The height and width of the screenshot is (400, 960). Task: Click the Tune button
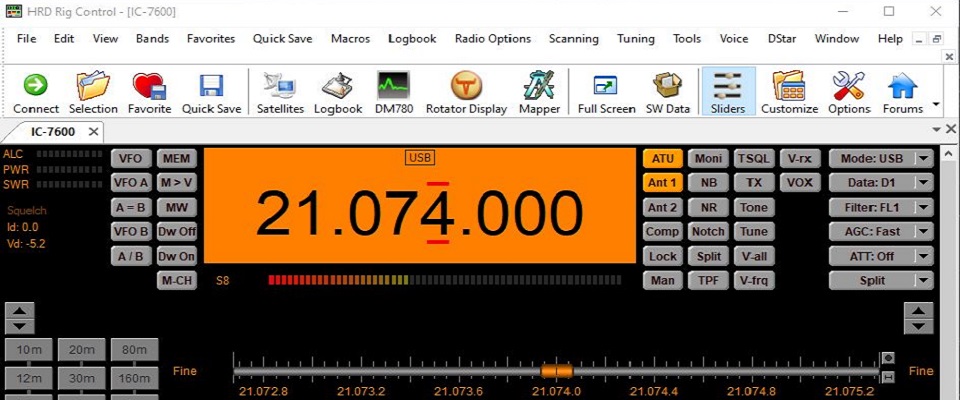(754, 232)
